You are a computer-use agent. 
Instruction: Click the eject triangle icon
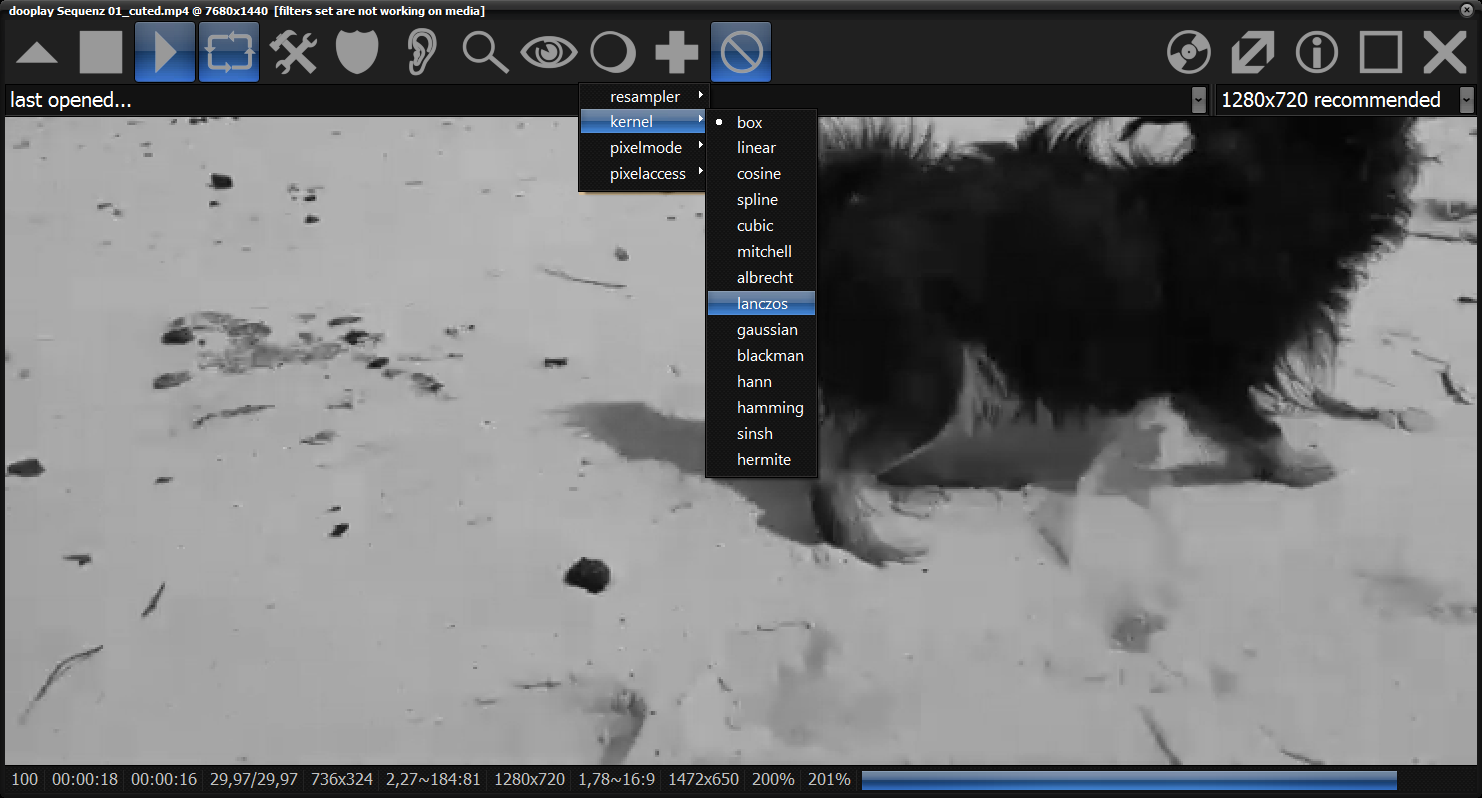click(37, 52)
